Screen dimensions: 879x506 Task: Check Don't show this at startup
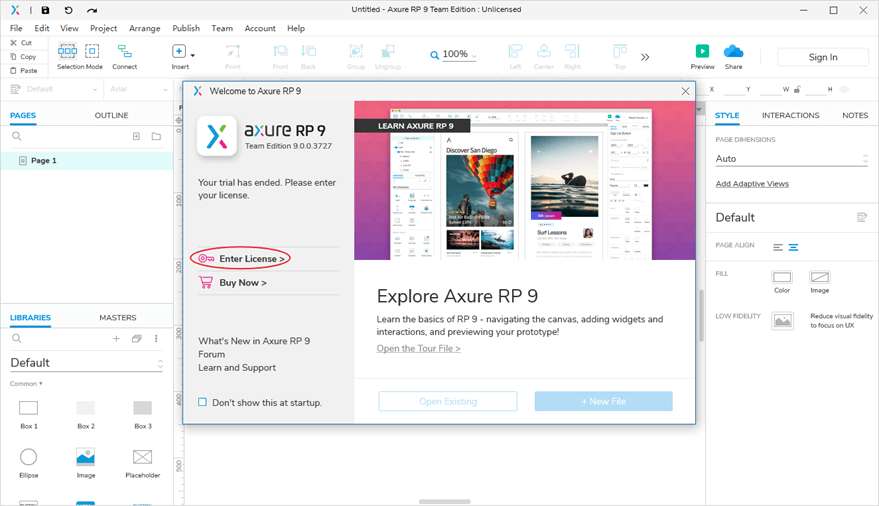pos(203,402)
